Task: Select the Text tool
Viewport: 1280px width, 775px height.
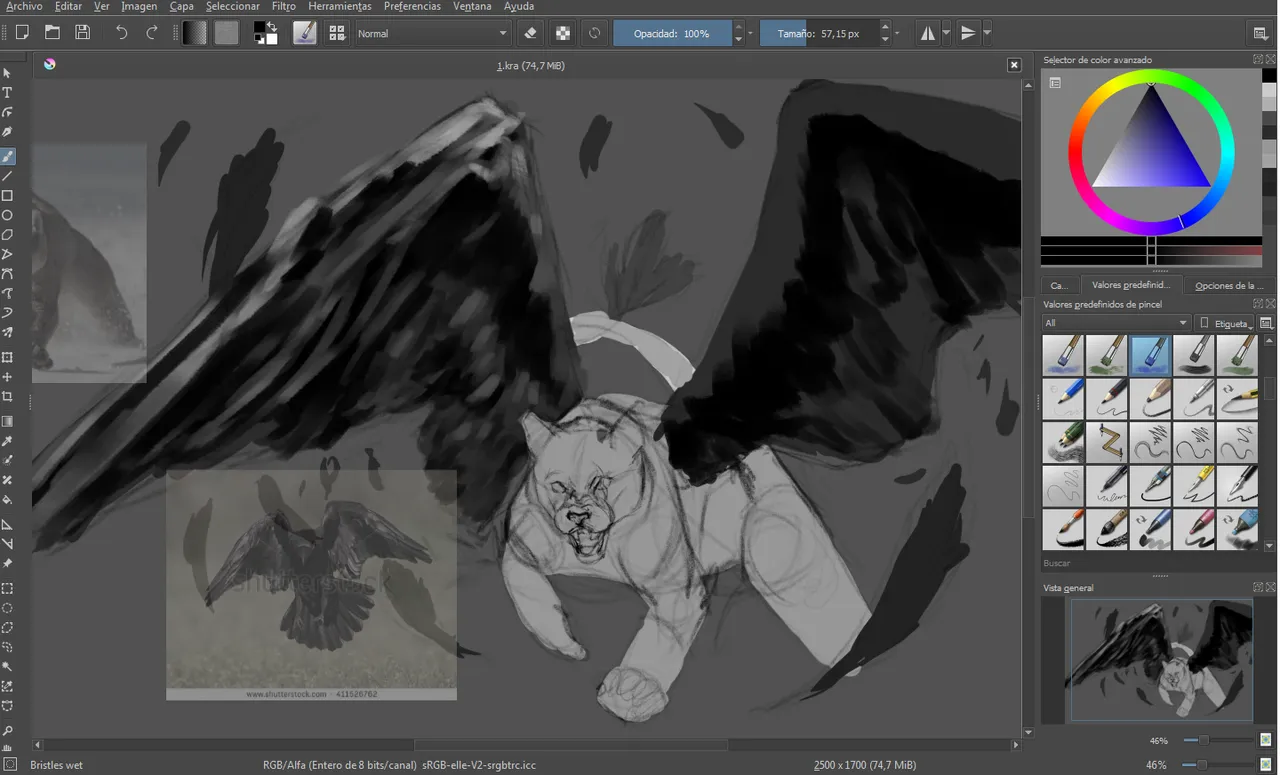Action: (x=7, y=93)
